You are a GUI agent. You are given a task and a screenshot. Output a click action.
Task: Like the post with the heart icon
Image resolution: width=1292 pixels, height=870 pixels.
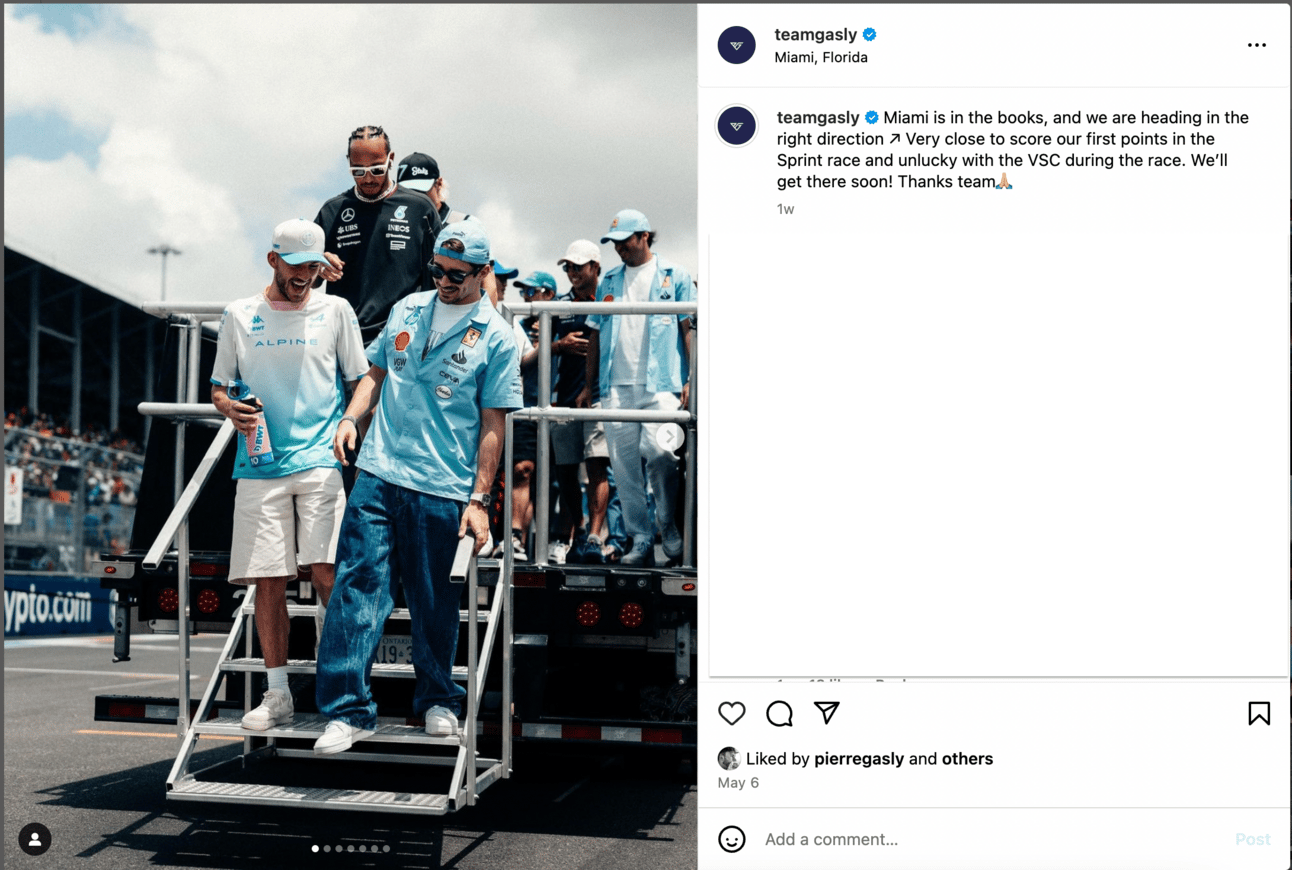[732, 713]
